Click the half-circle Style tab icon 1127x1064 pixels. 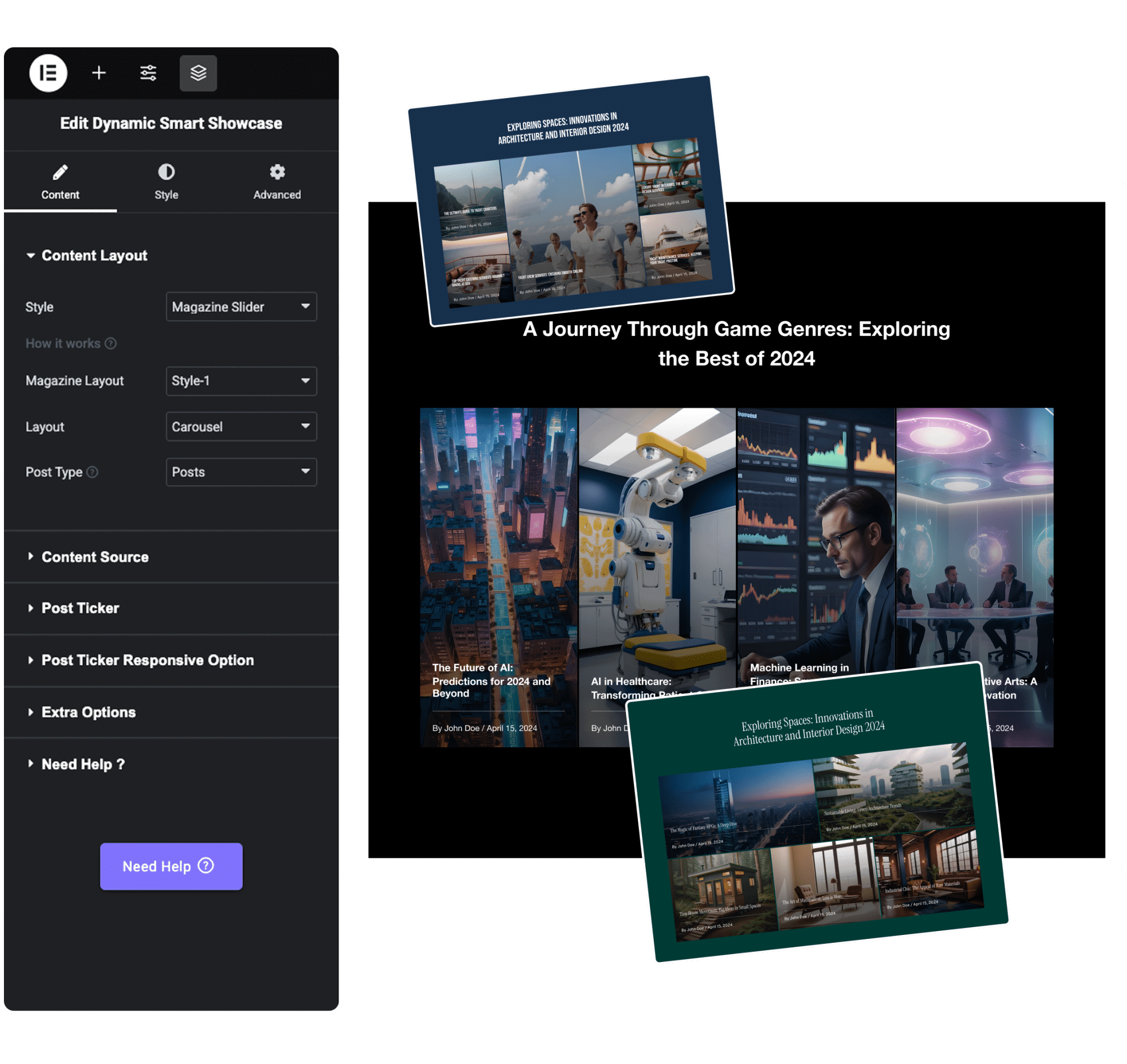[166, 172]
